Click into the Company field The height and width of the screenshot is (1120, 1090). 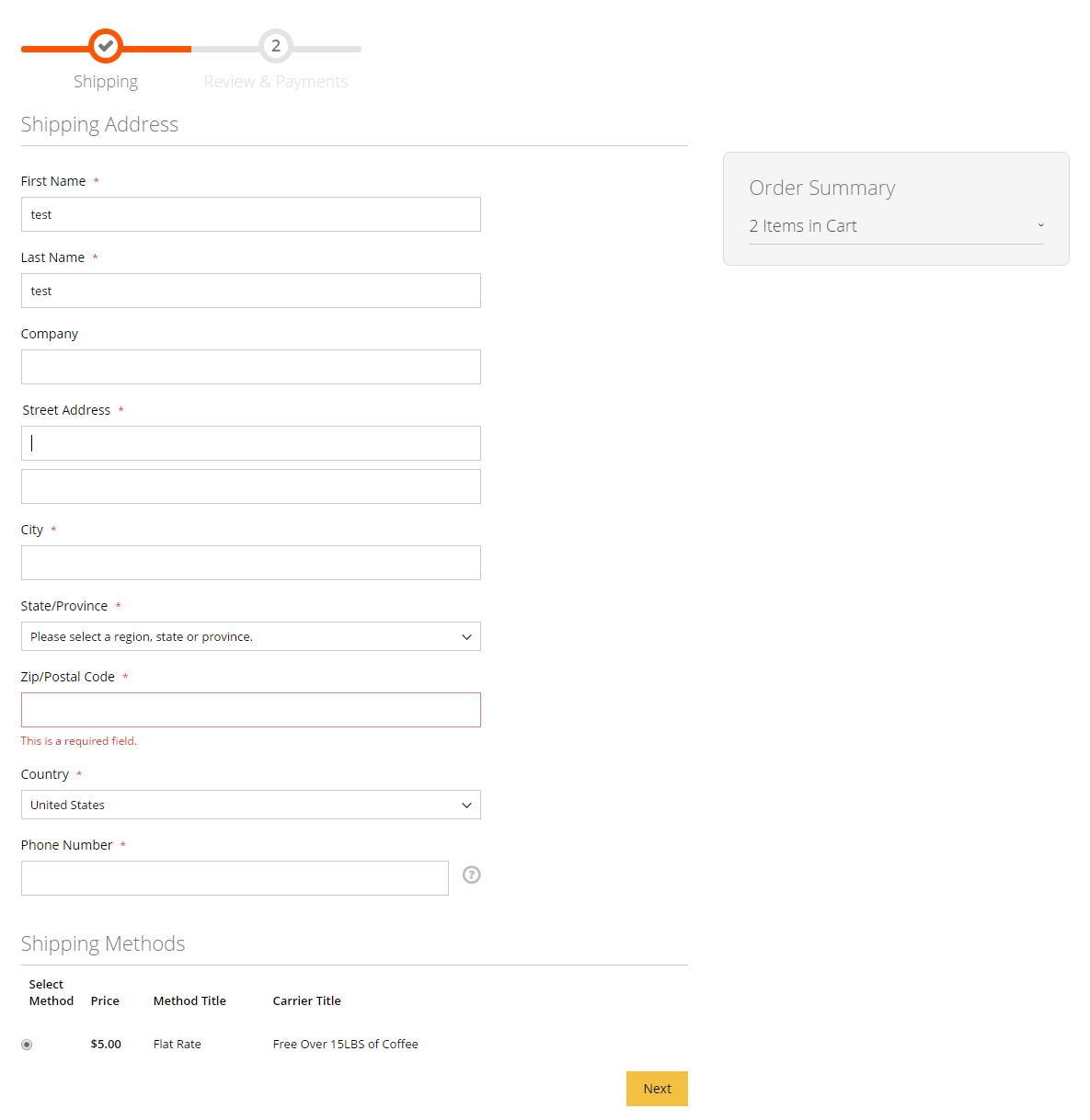pyautogui.click(x=250, y=367)
